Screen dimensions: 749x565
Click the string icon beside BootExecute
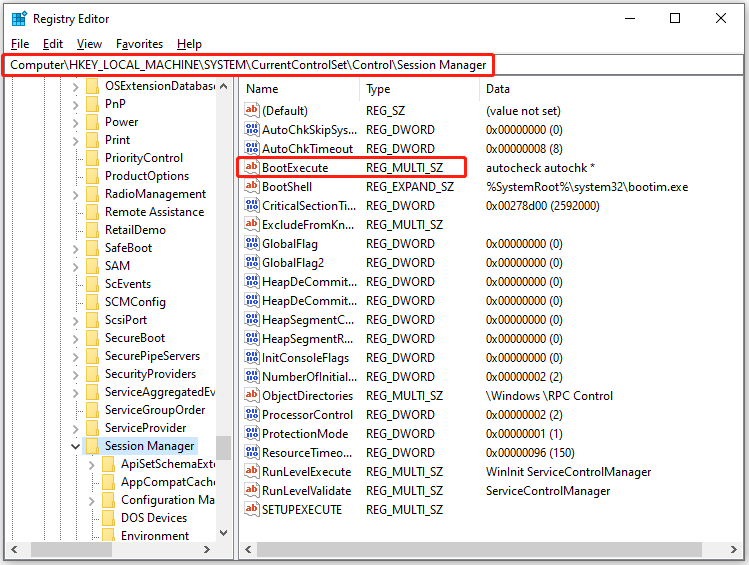[x=252, y=168]
